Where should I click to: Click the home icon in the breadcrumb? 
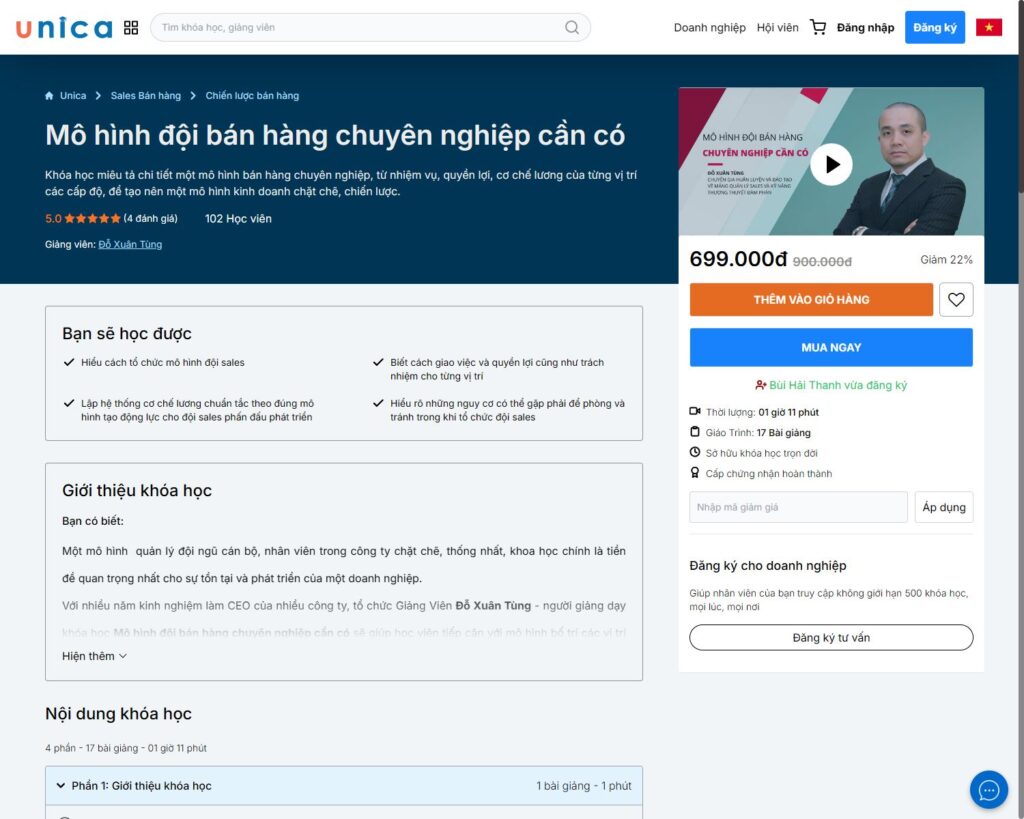(x=48, y=95)
